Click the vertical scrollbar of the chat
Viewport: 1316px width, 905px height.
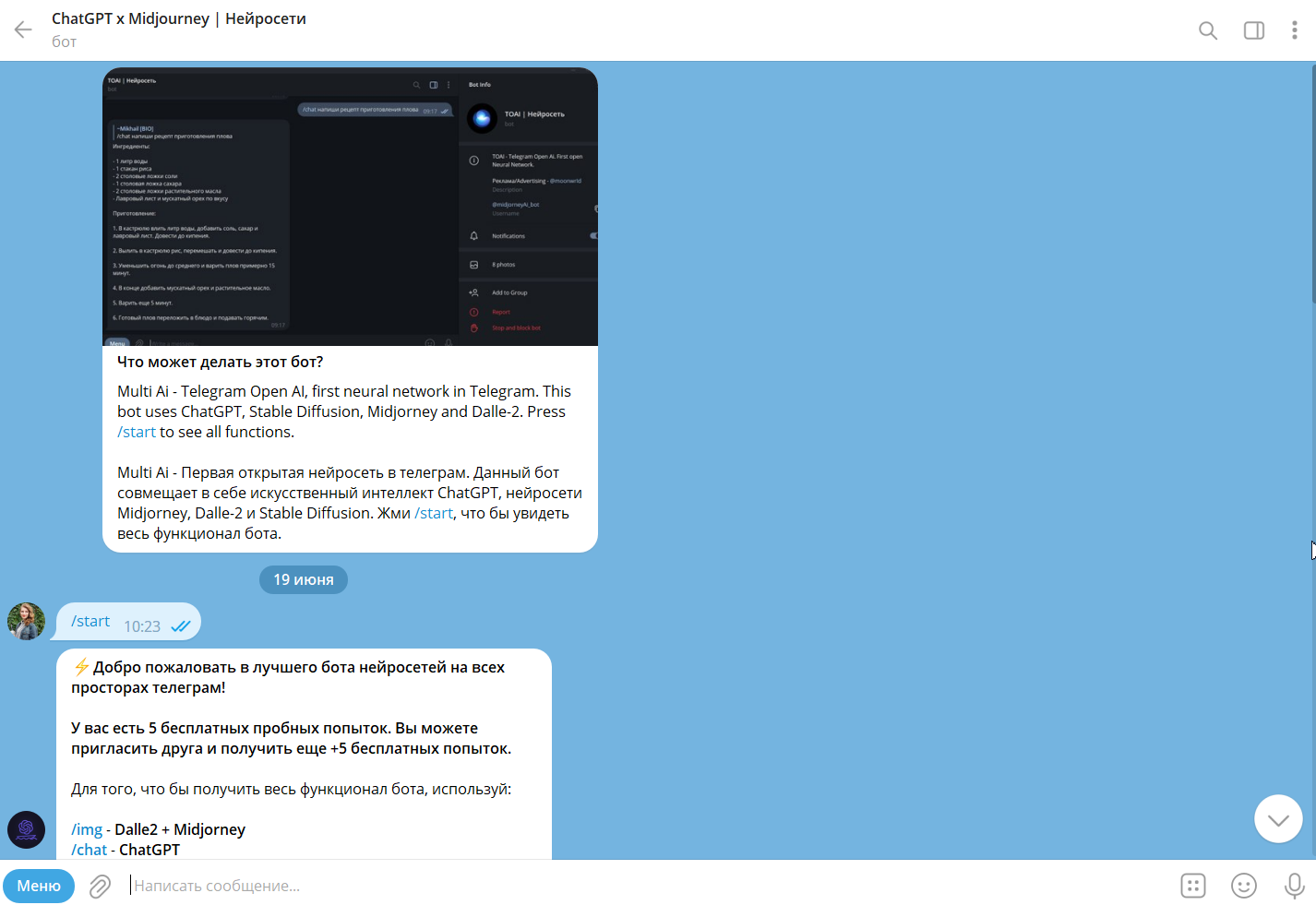tap(1312, 185)
